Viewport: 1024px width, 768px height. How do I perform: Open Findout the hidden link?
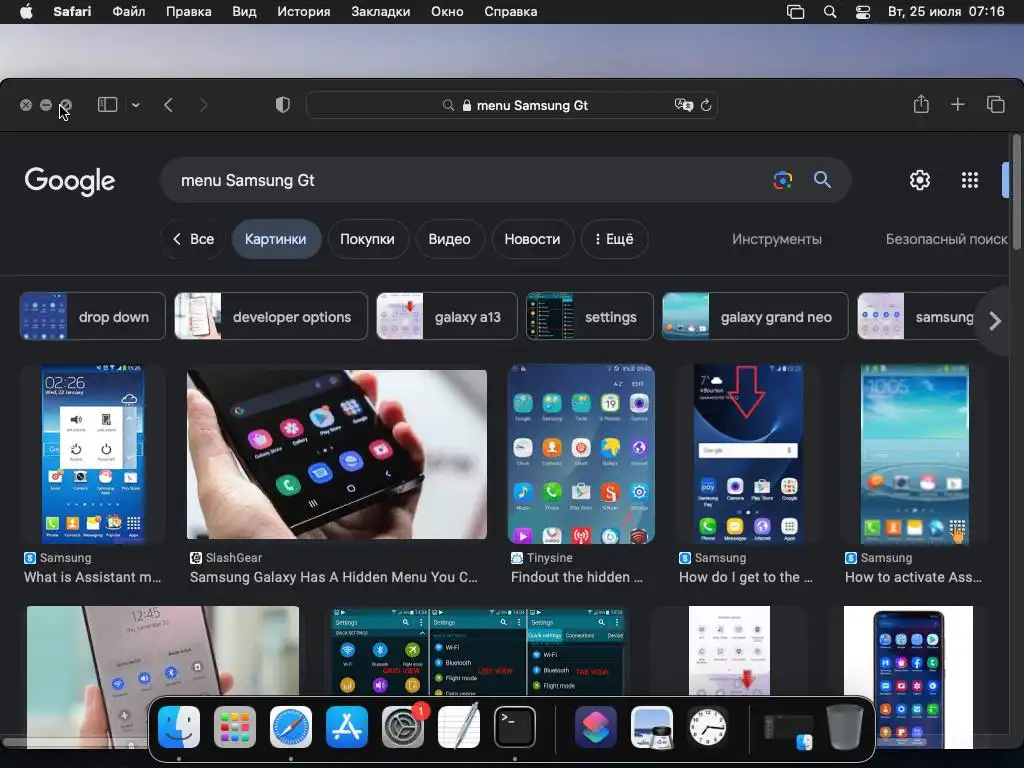[x=577, y=577]
